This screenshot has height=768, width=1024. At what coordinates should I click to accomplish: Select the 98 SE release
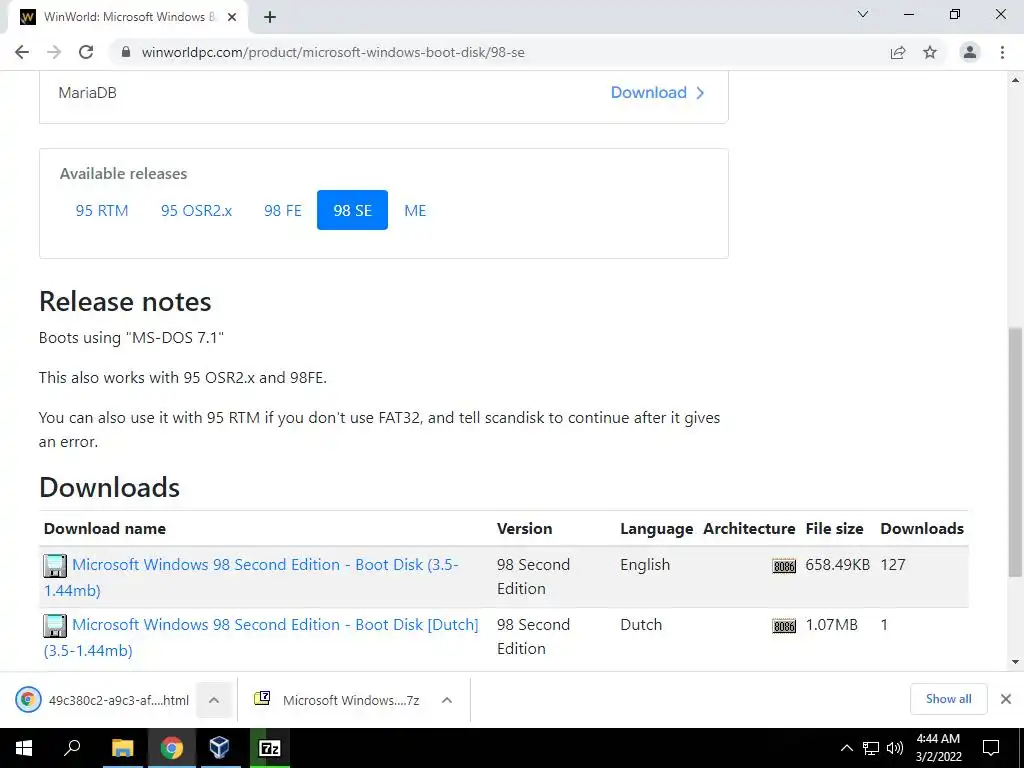click(353, 210)
